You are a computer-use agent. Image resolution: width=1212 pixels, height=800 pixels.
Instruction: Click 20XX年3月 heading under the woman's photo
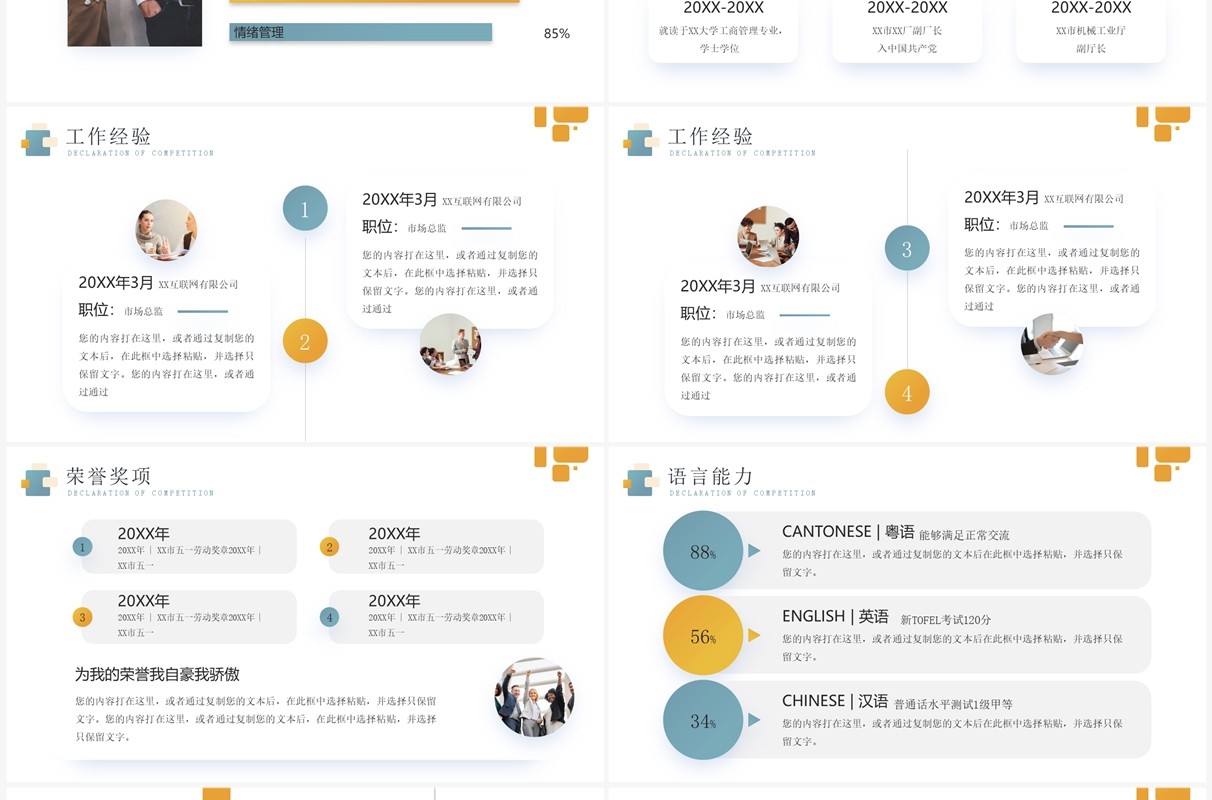click(x=116, y=282)
